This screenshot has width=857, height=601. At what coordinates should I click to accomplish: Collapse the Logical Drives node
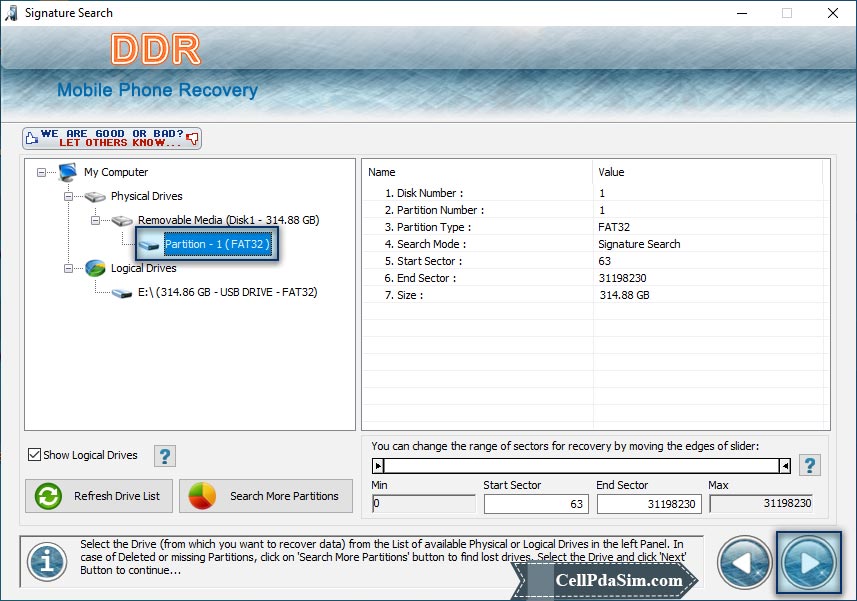tap(68, 268)
